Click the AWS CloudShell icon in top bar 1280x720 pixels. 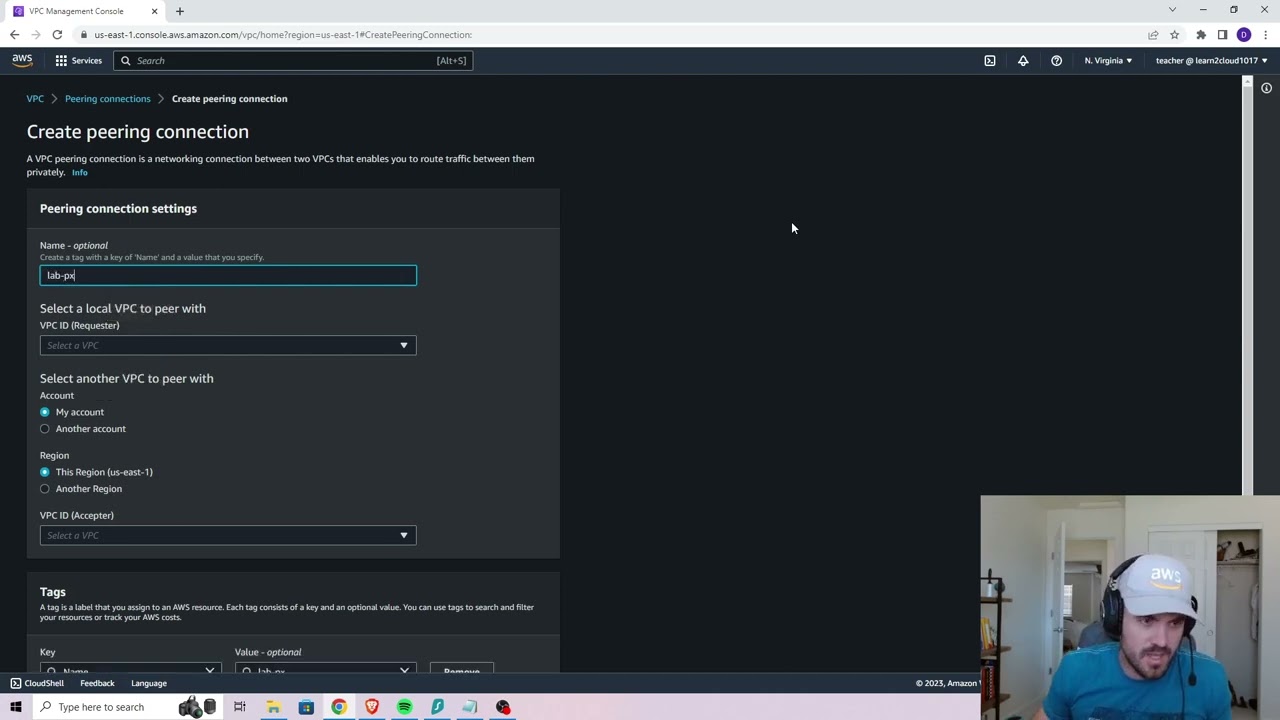(x=990, y=60)
